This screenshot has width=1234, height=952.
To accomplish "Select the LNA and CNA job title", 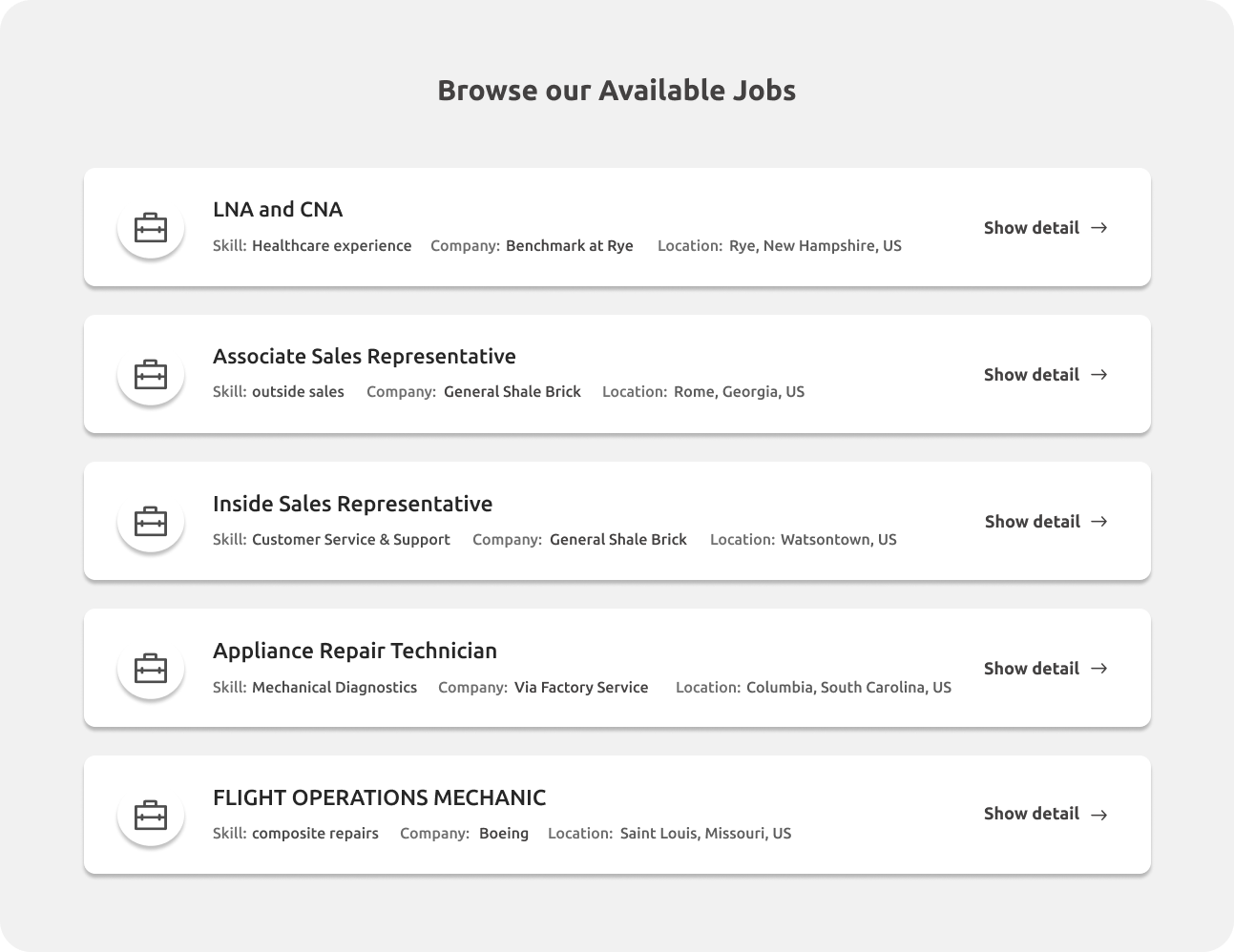I will (278, 209).
